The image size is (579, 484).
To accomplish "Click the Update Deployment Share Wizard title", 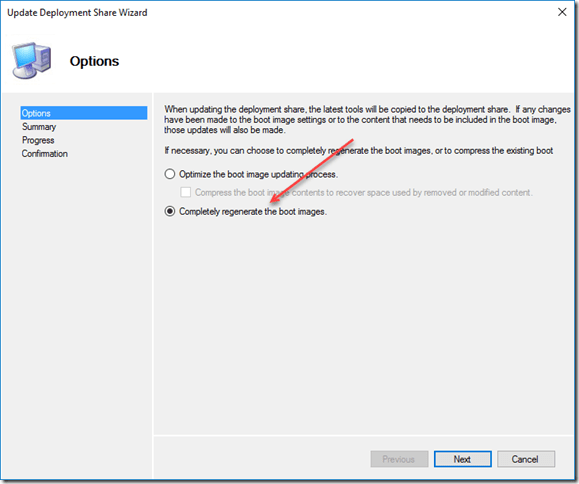I will (x=77, y=13).
